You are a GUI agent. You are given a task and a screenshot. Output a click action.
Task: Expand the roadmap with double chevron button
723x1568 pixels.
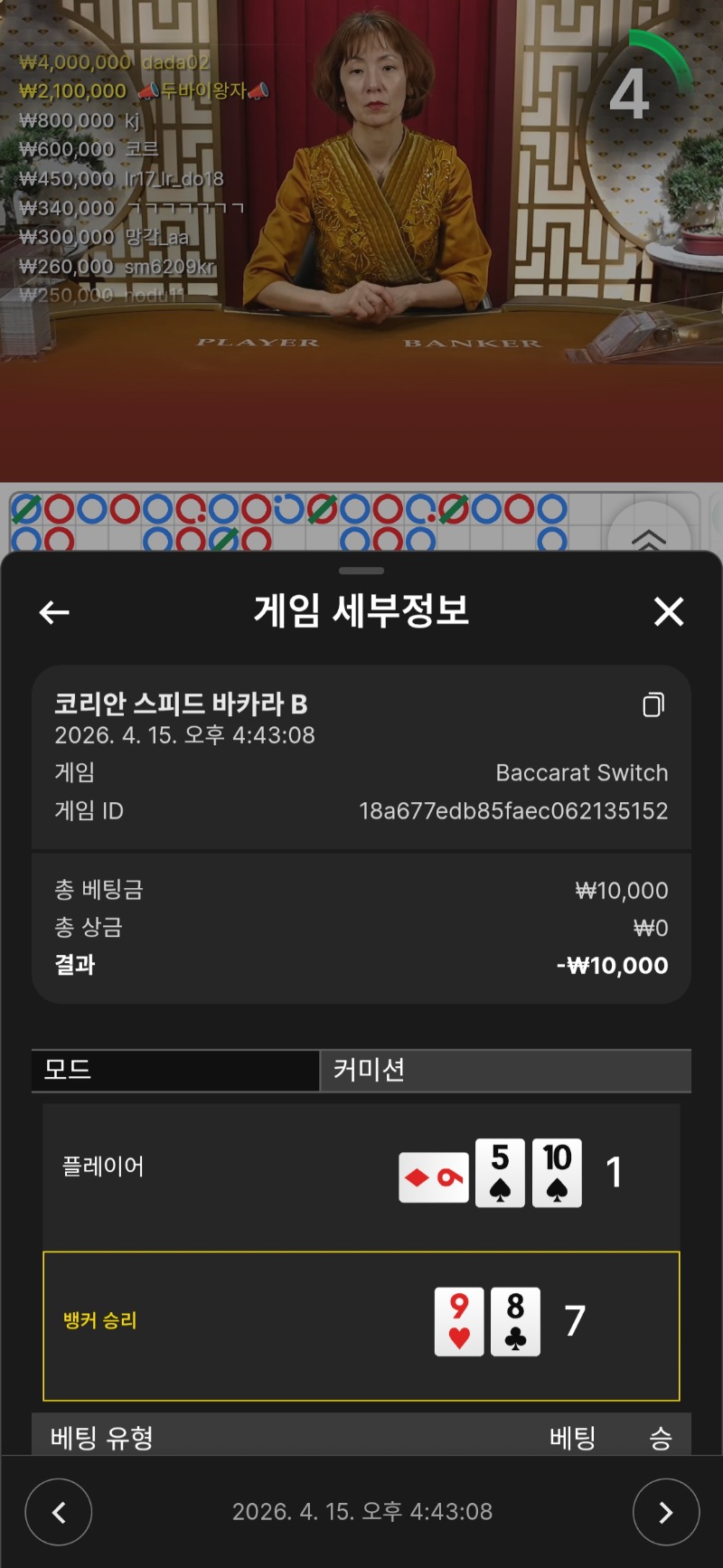(648, 539)
